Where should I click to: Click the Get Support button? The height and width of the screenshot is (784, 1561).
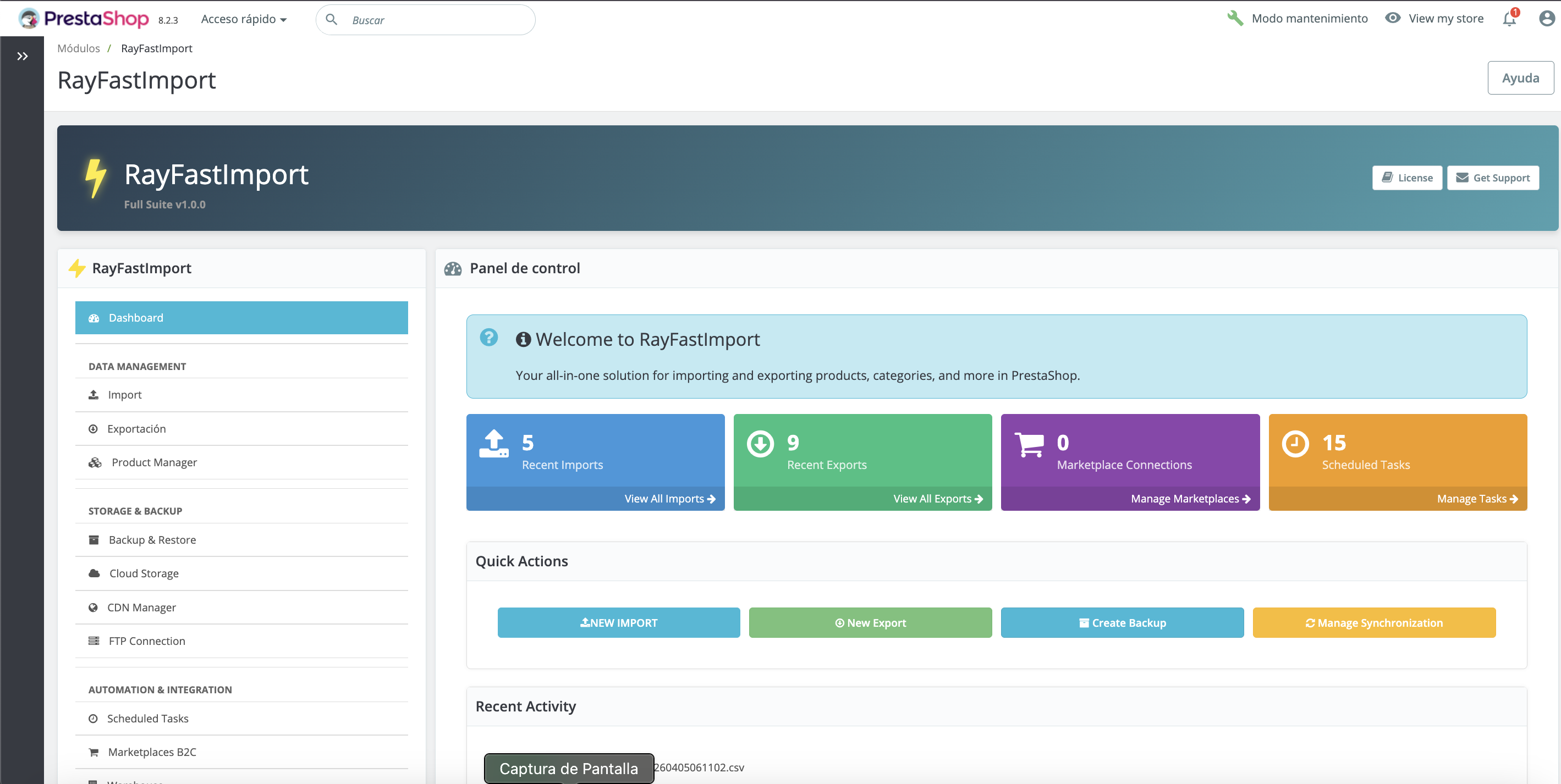(1493, 178)
